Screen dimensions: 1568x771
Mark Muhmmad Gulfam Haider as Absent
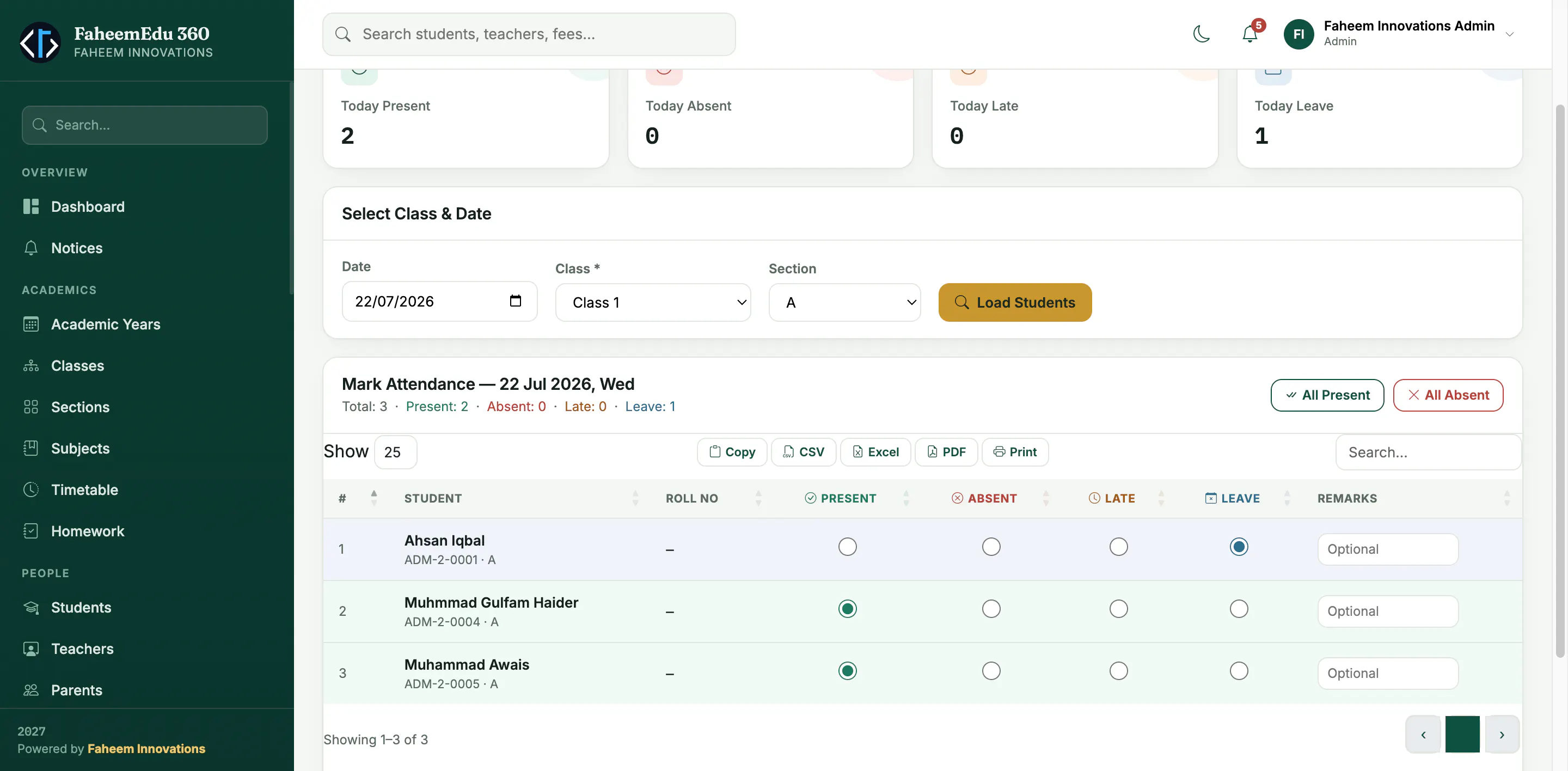tap(991, 609)
